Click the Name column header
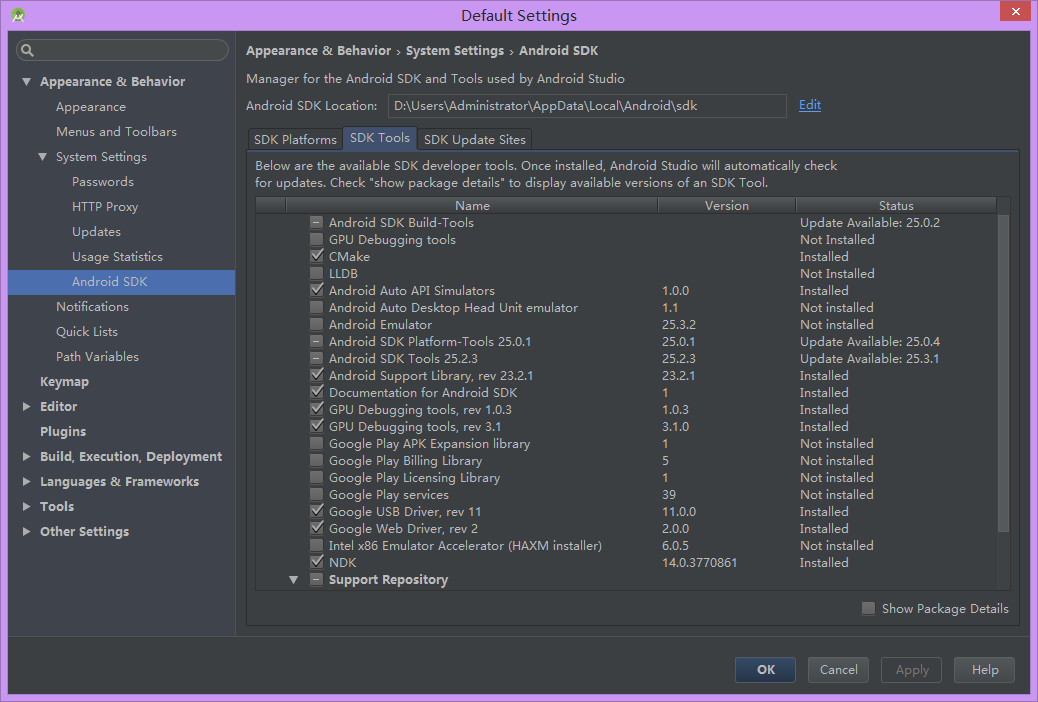This screenshot has height=702, width=1038. tap(472, 205)
